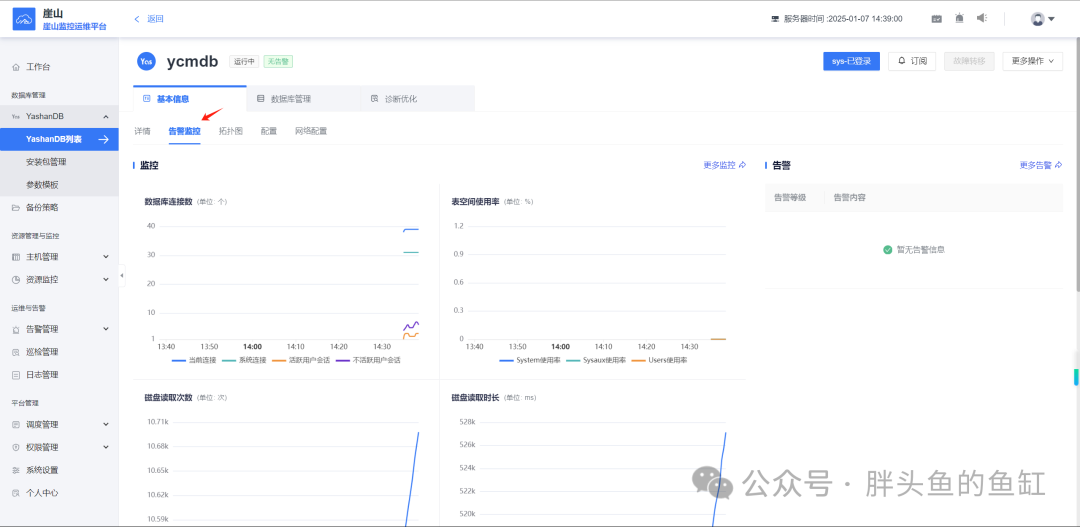Toggle the speaker sound icon in header
Screen dimensions: 1080x527
pos(982,19)
